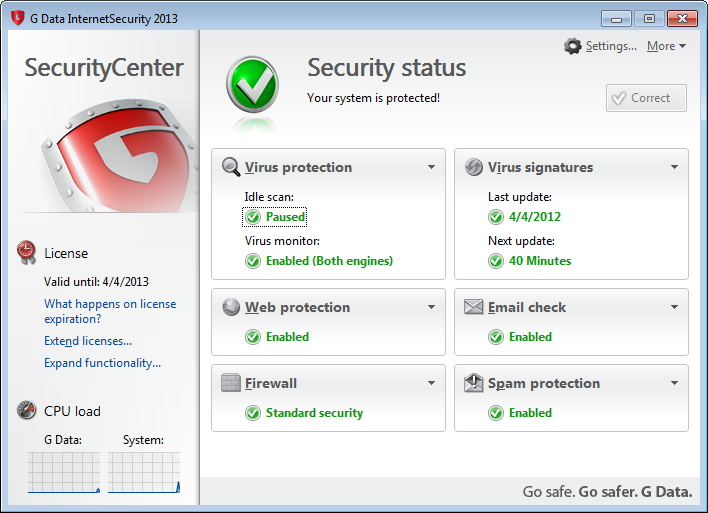Click the Web protection globe icon

click(231, 308)
